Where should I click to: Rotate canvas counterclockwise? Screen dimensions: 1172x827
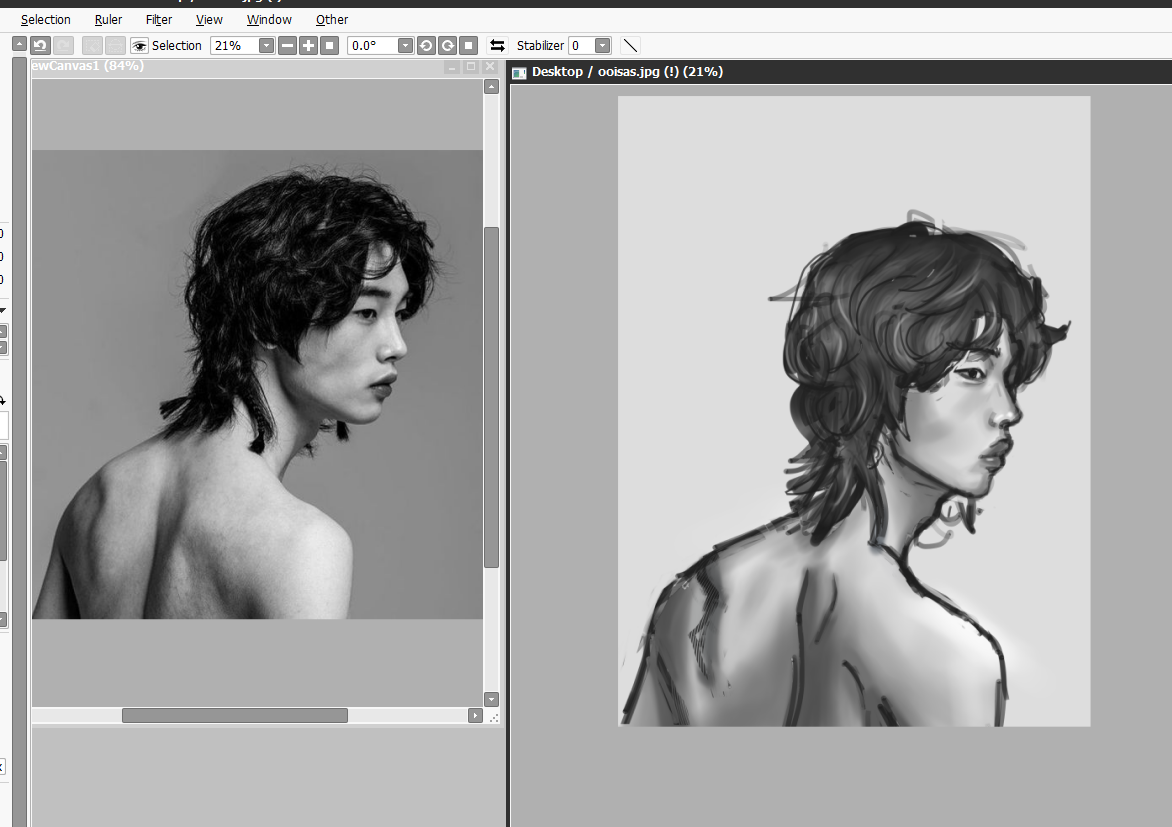tap(426, 45)
